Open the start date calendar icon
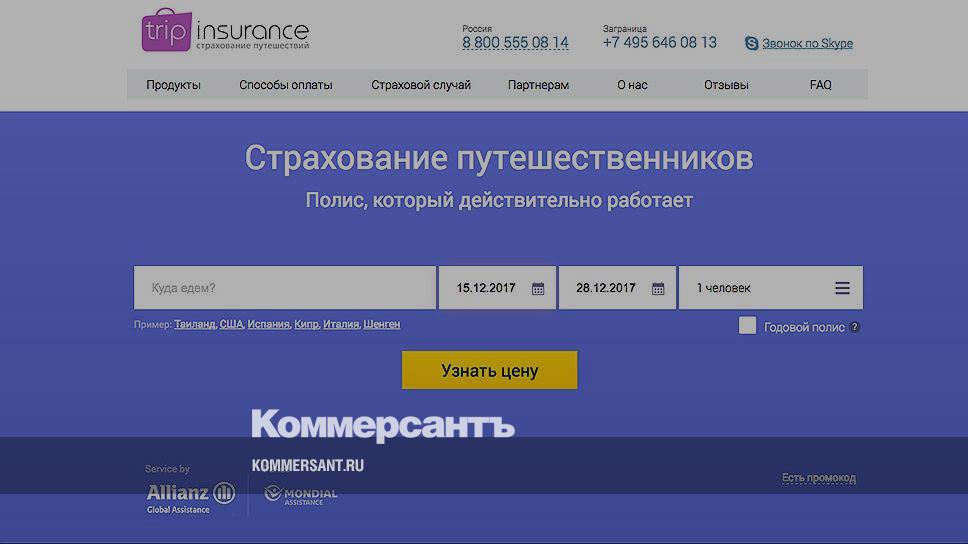This screenshot has height=544, width=968. click(538, 289)
